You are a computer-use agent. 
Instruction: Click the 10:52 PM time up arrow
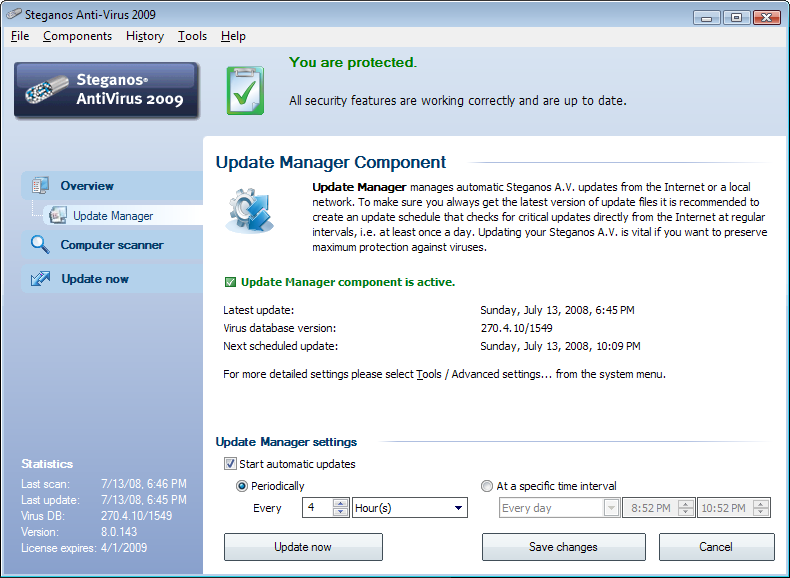pyautogui.click(x=761, y=503)
